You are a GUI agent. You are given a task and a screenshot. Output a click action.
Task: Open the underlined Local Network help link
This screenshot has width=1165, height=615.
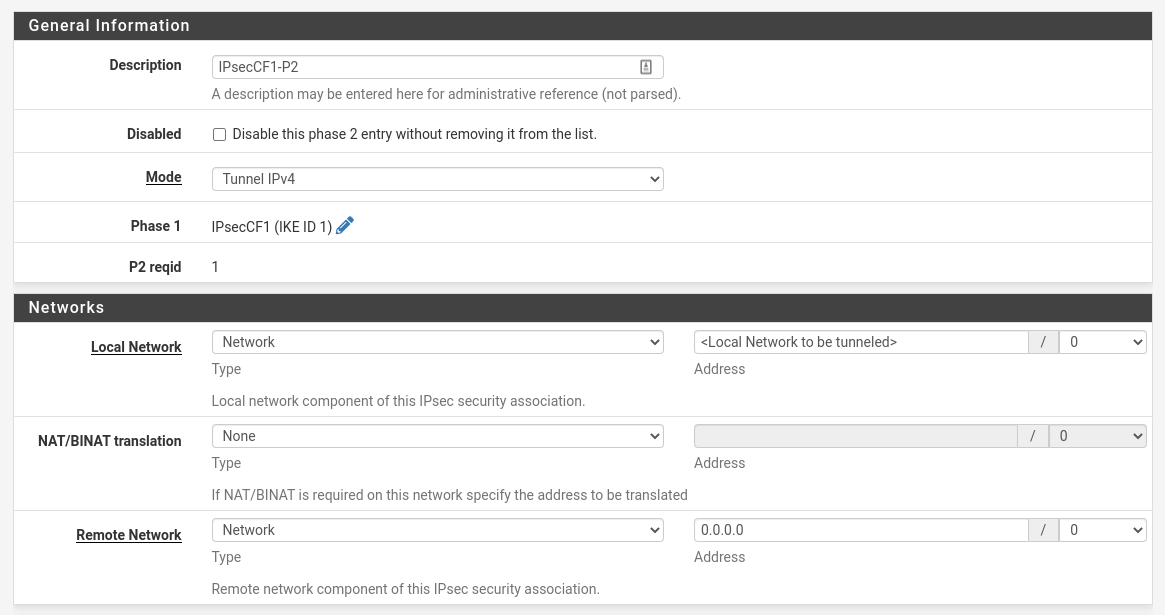[136, 347]
